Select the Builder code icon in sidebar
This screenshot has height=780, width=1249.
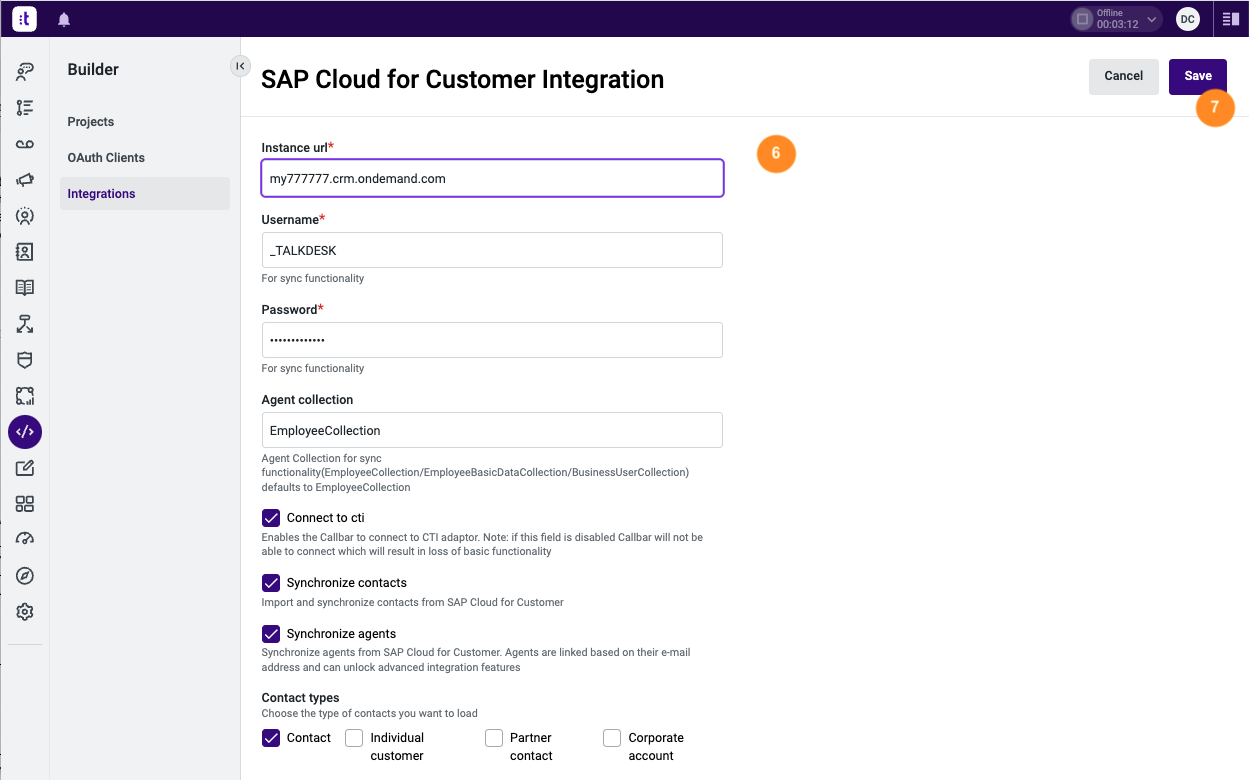tap(25, 432)
